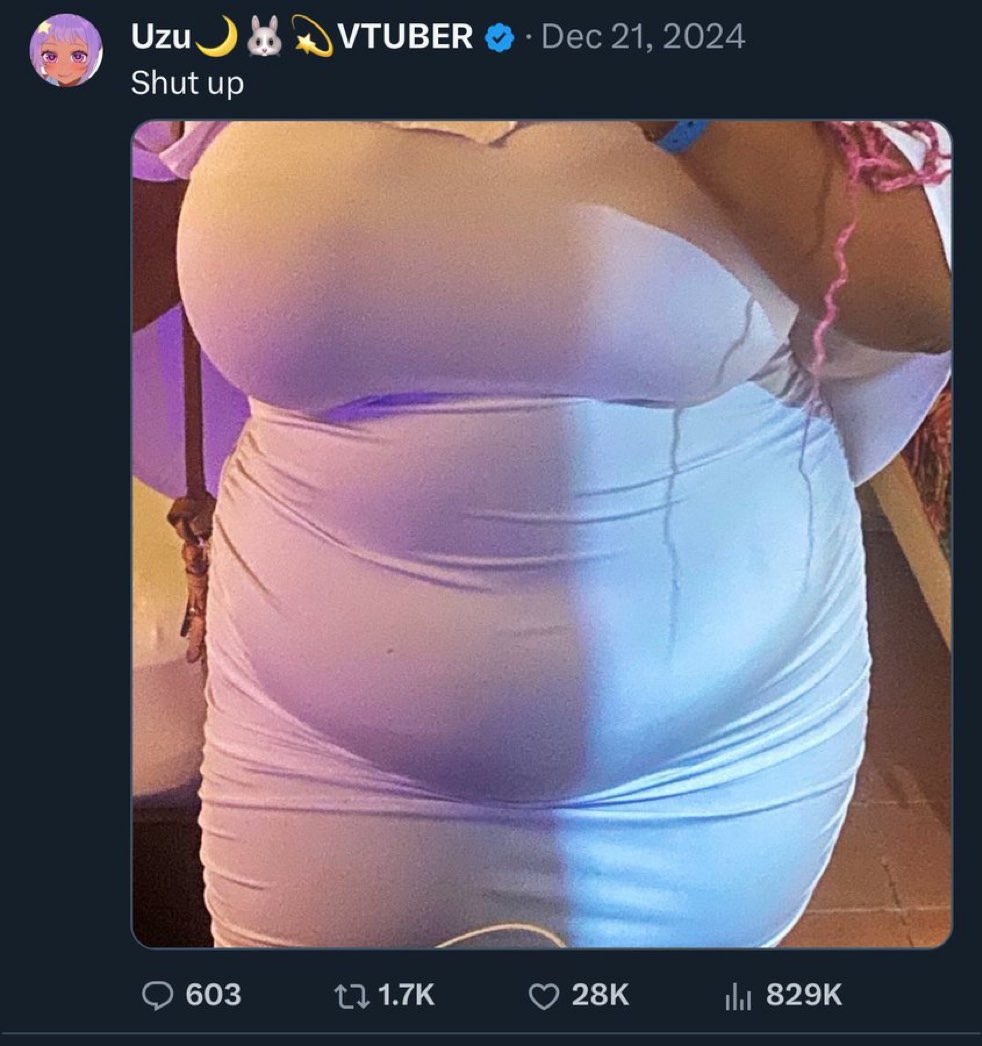This screenshot has height=1046, width=982.
Task: Like the post with the heart icon
Action: [x=544, y=996]
